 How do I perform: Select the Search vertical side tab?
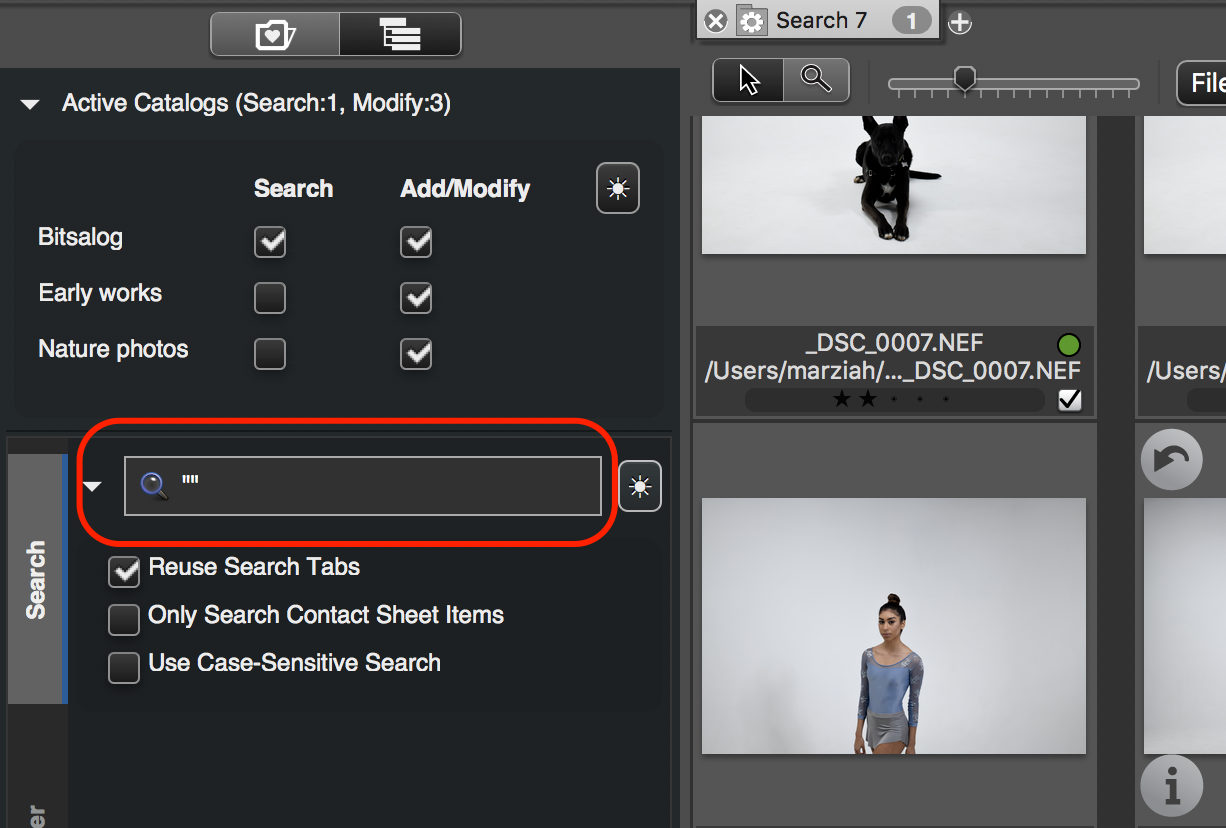point(37,579)
